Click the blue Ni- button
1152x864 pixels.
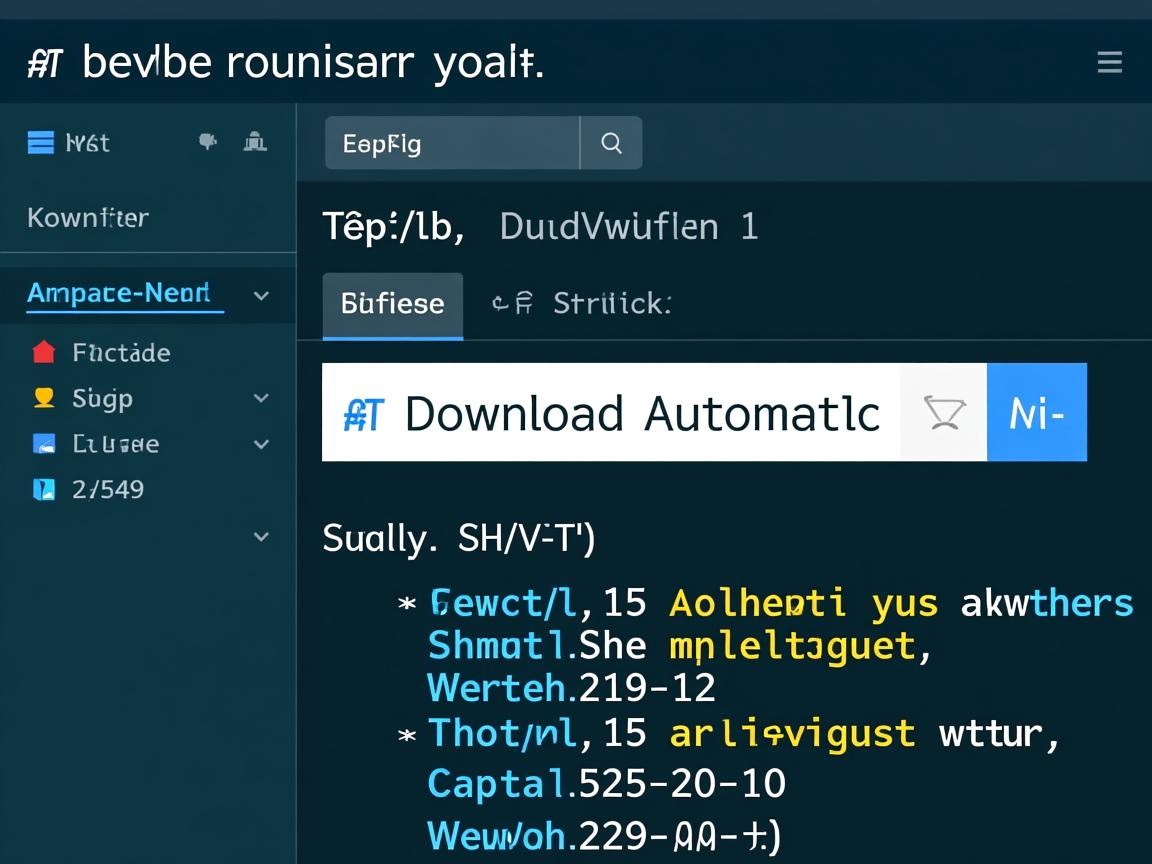(x=1036, y=412)
